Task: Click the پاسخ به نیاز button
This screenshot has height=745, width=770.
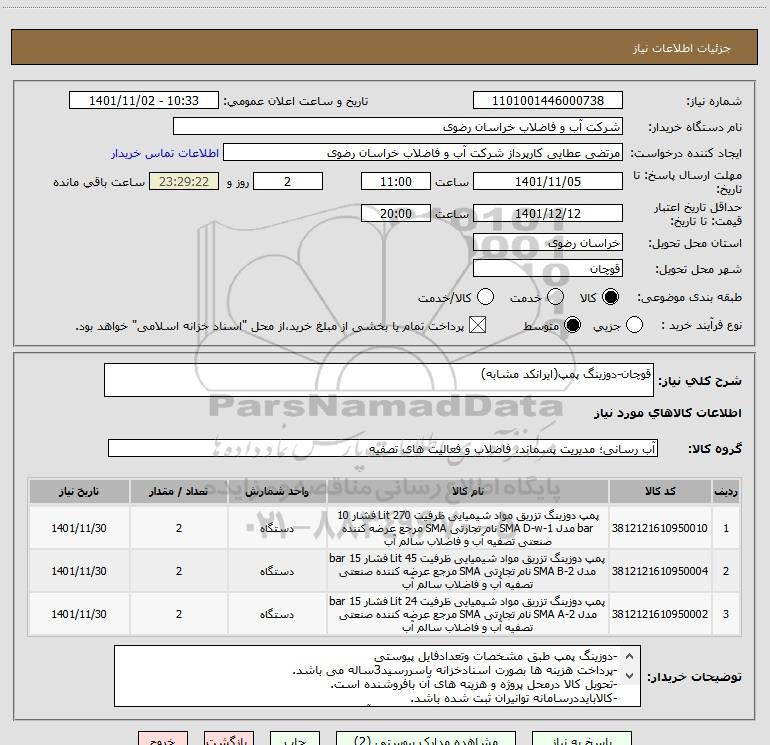Action: point(582,739)
